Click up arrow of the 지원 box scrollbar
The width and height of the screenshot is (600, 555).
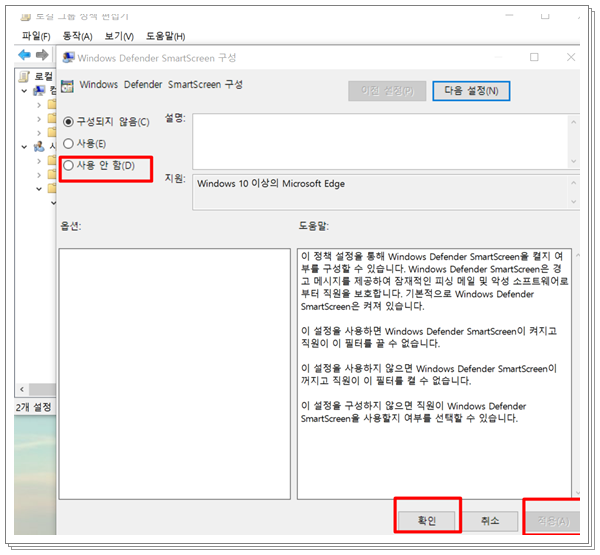(574, 183)
